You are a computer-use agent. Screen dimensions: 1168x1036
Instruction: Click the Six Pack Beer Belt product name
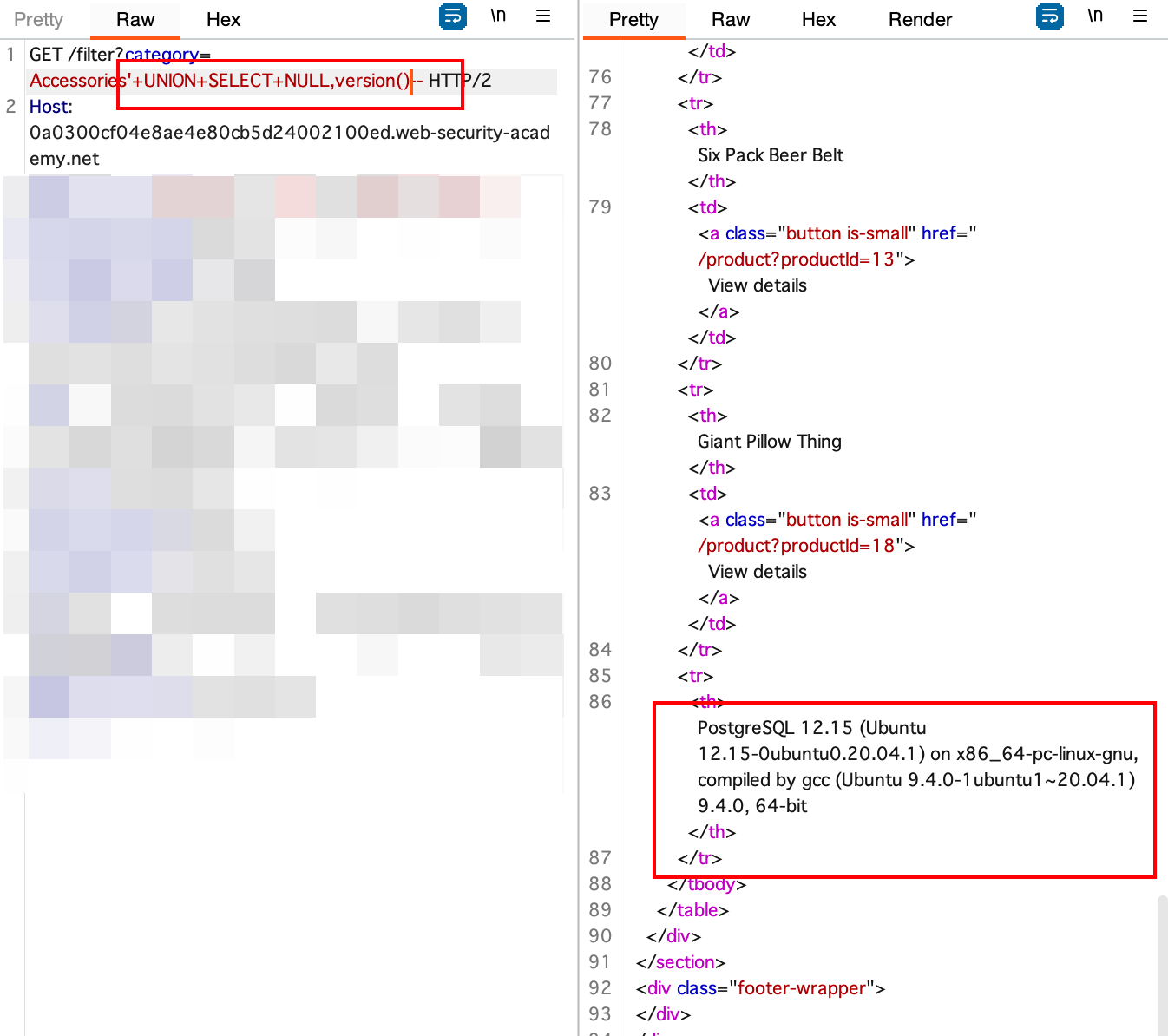(x=770, y=154)
